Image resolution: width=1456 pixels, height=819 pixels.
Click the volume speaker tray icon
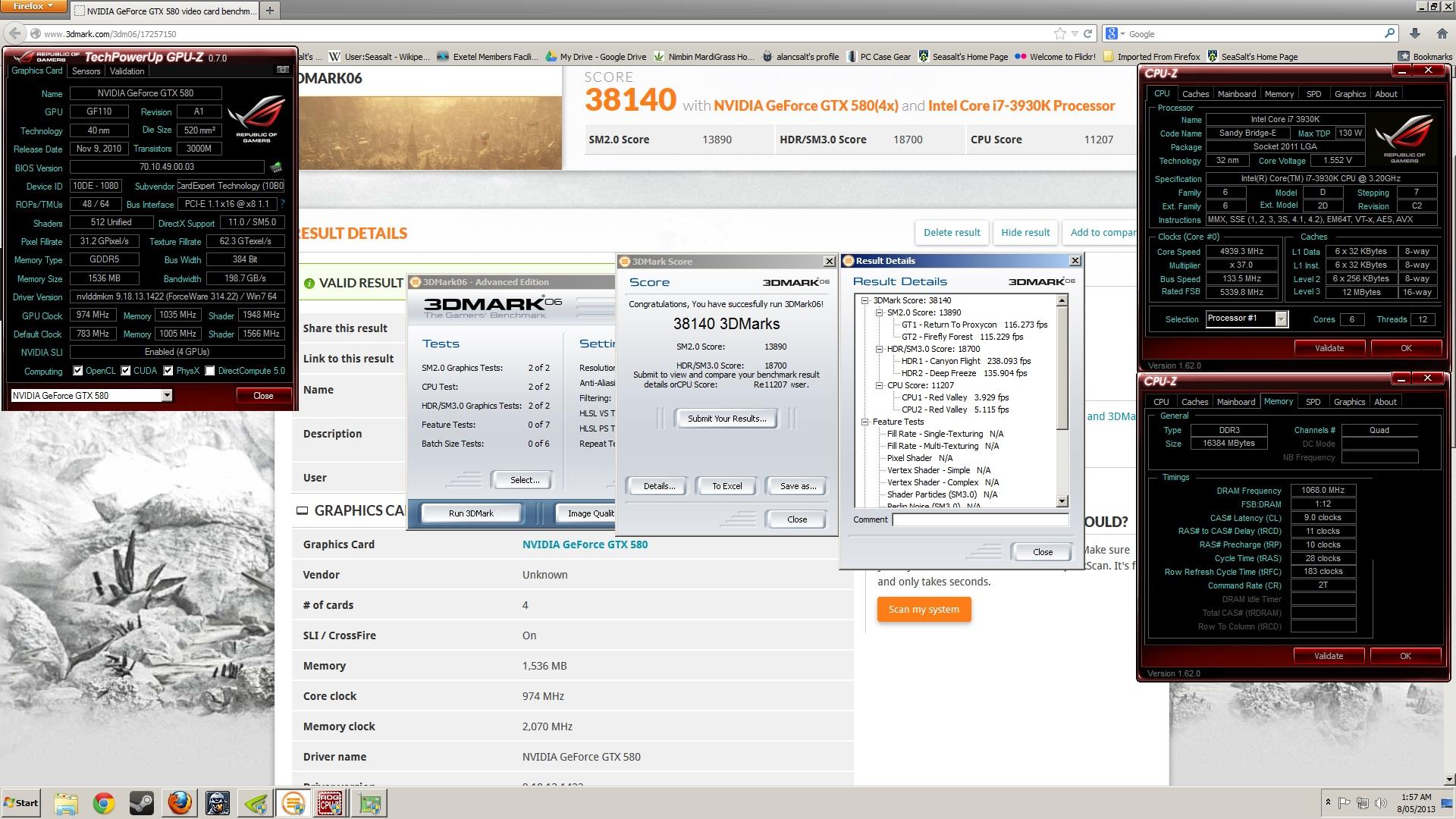tap(1381, 803)
